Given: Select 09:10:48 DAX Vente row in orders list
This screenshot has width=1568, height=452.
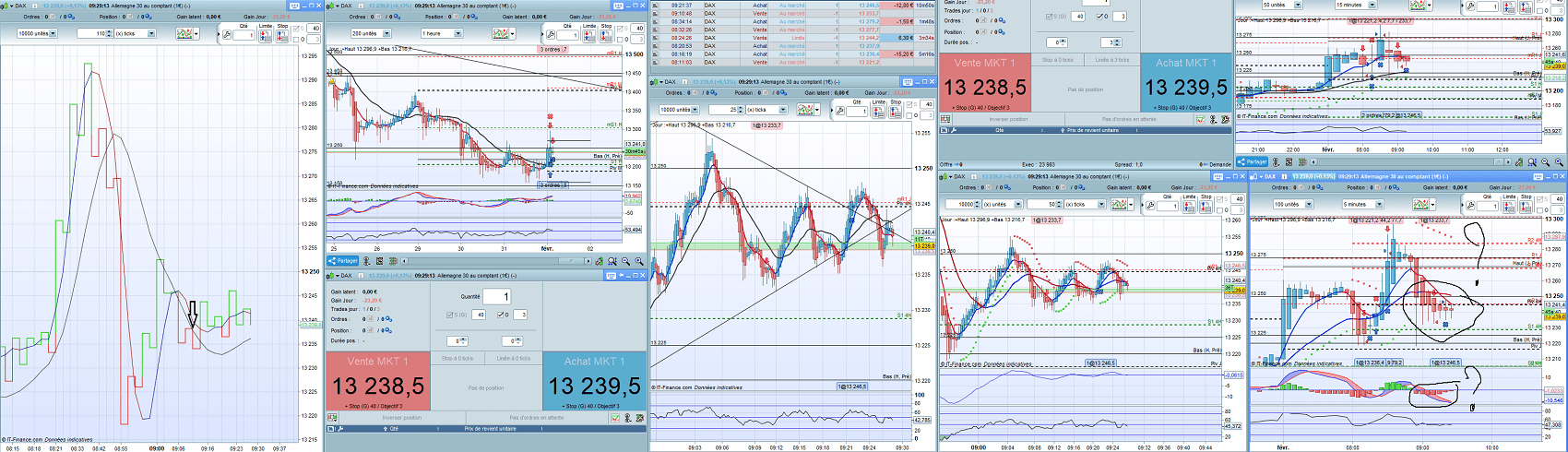Looking at the screenshot, I should tap(793, 14).
